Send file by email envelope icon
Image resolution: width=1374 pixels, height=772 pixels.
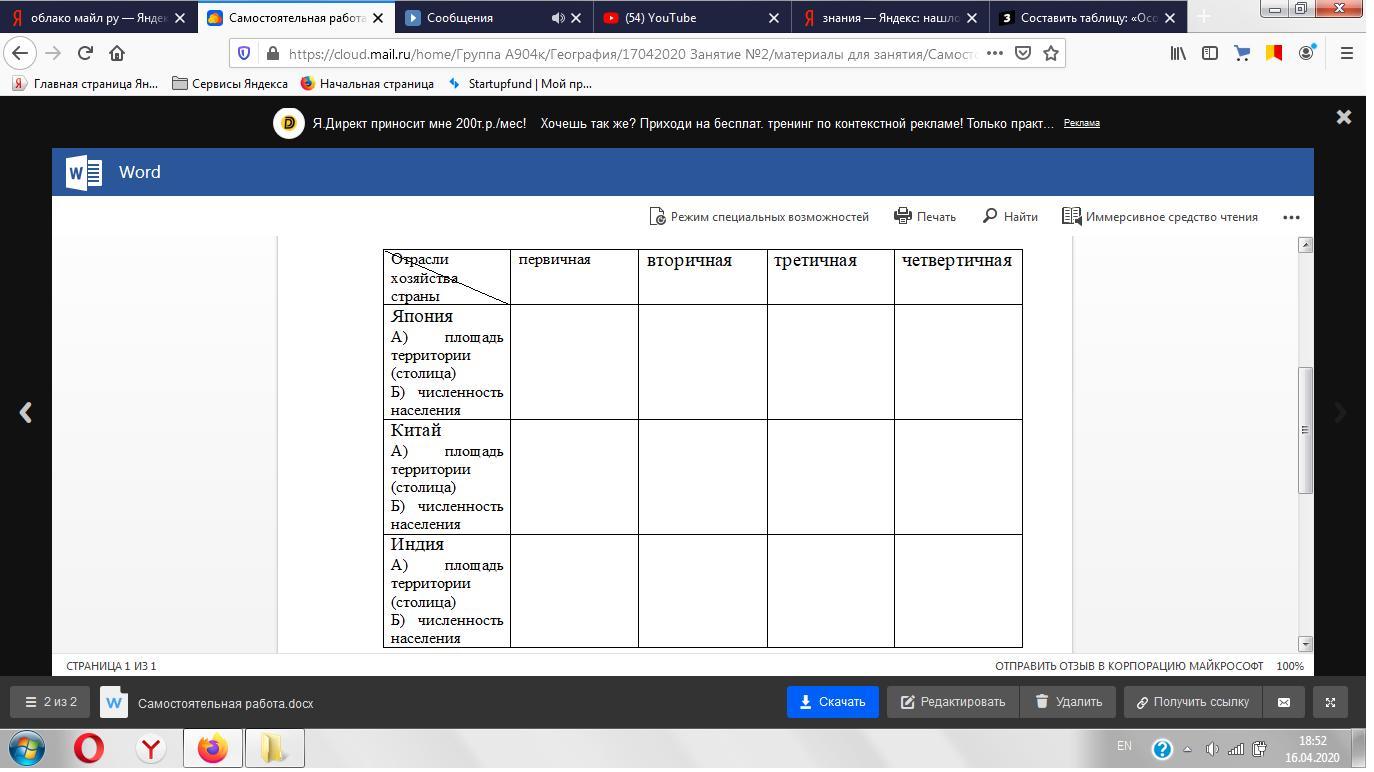[x=1284, y=702]
